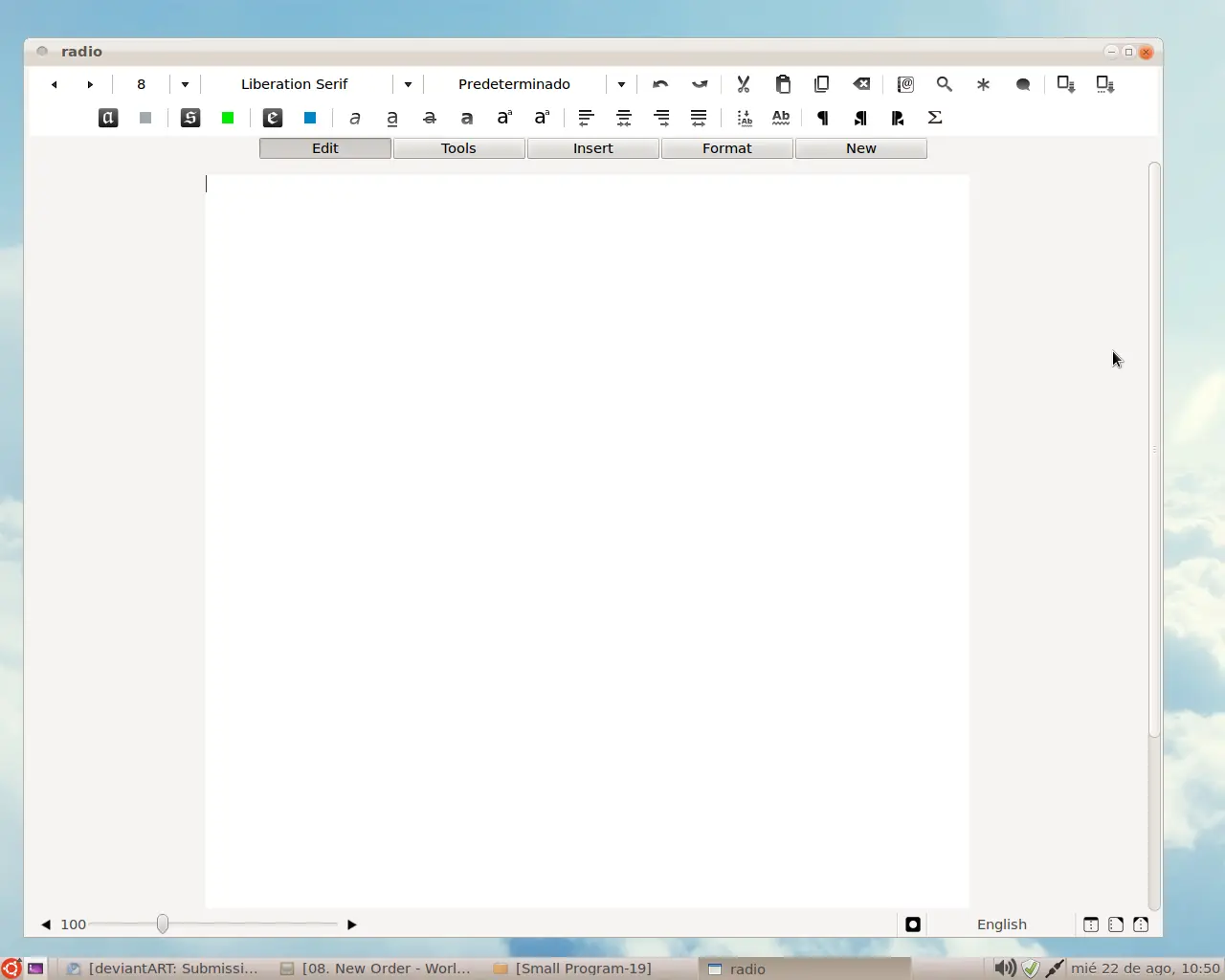This screenshot has width=1225, height=980.
Task: Open the font size dropdown arrow
Action: [x=185, y=84]
